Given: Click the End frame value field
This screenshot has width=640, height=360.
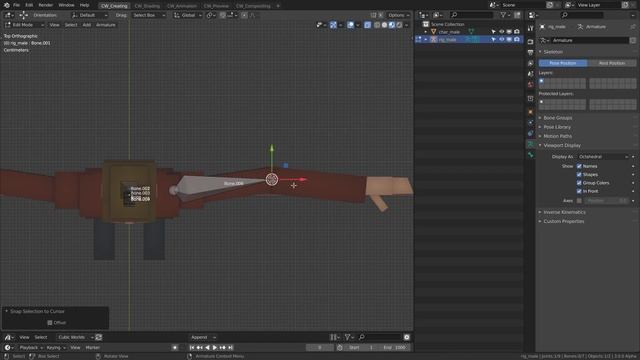Looking at the screenshot, I should point(394,348).
